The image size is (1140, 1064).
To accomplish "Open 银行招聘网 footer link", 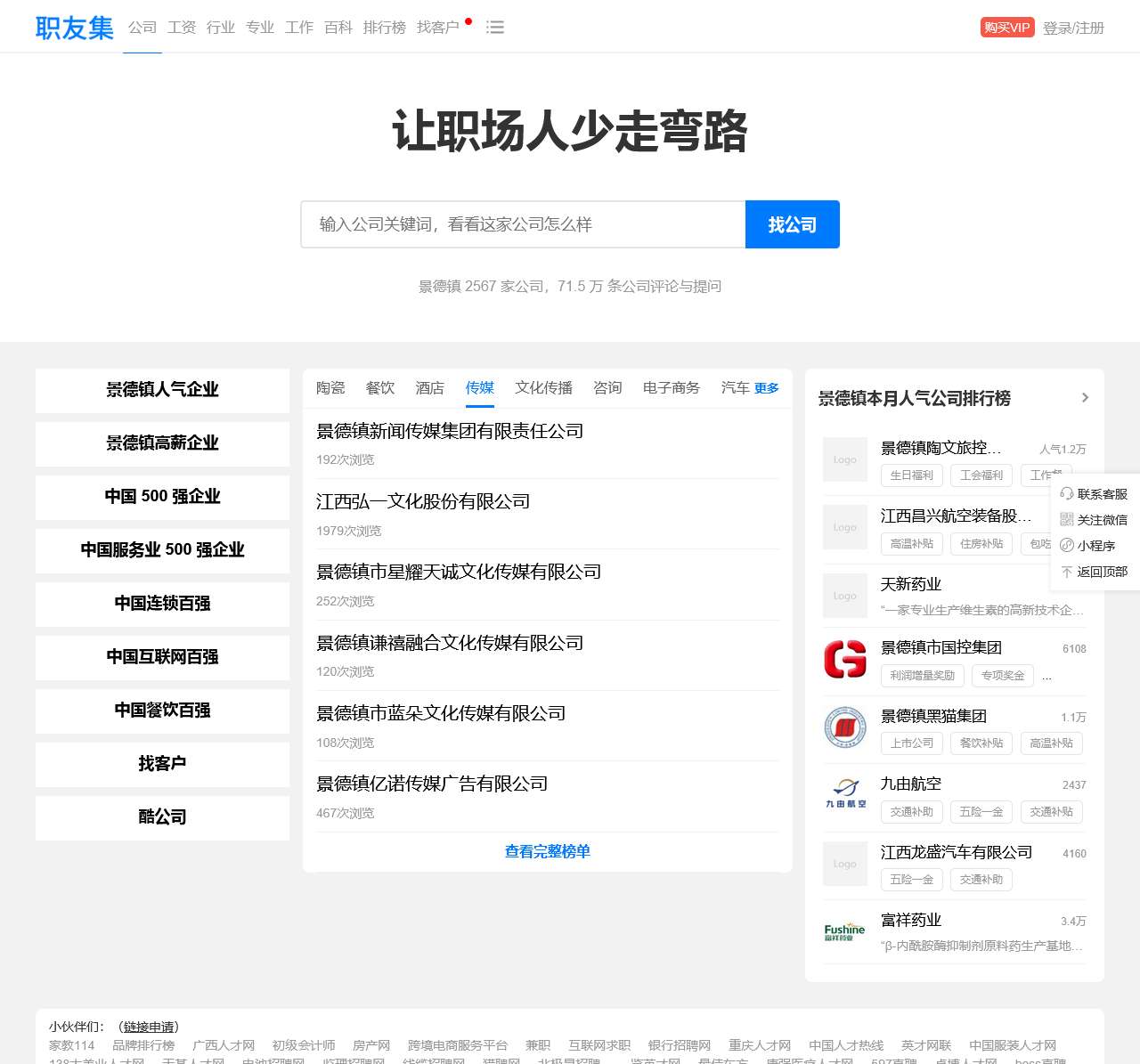I will point(680,1045).
